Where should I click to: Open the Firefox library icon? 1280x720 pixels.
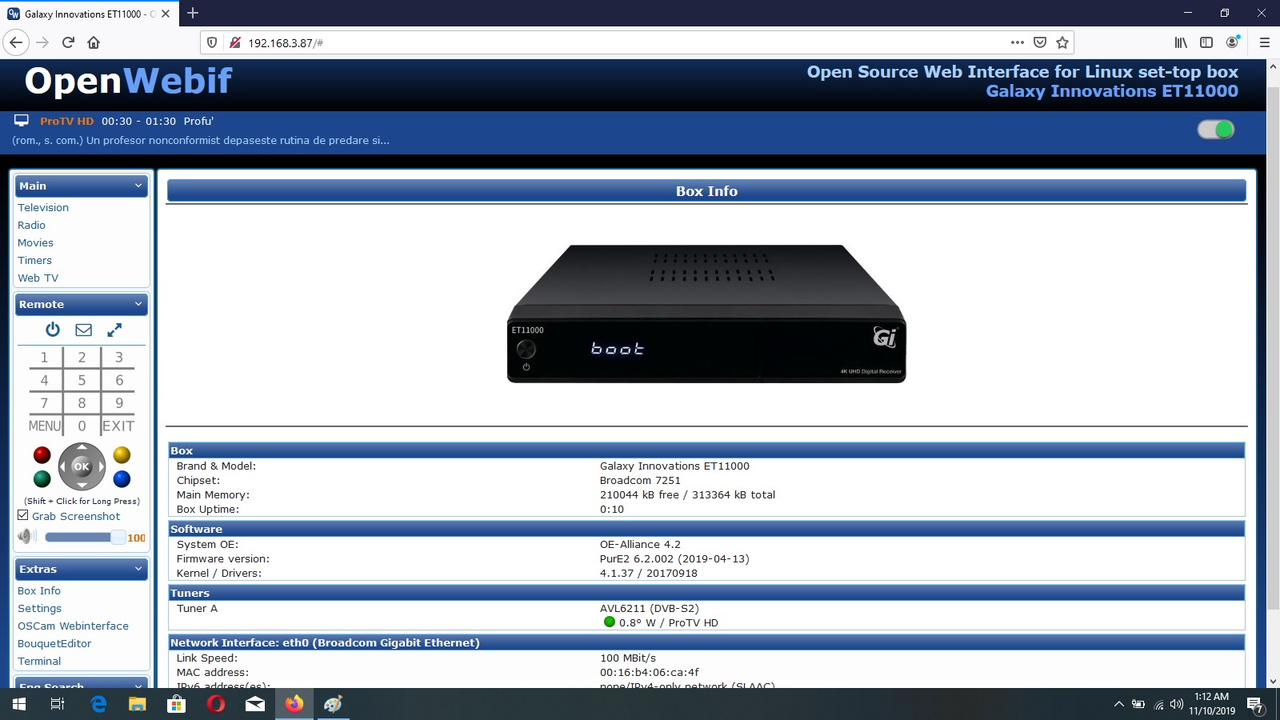pyautogui.click(x=1181, y=43)
